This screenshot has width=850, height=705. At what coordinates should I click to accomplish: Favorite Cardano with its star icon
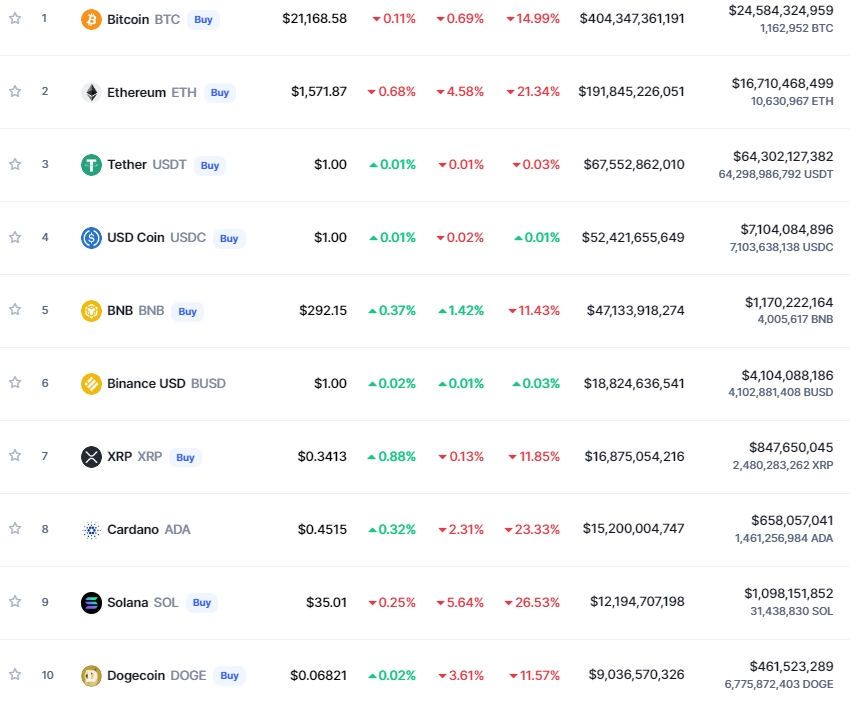15,529
